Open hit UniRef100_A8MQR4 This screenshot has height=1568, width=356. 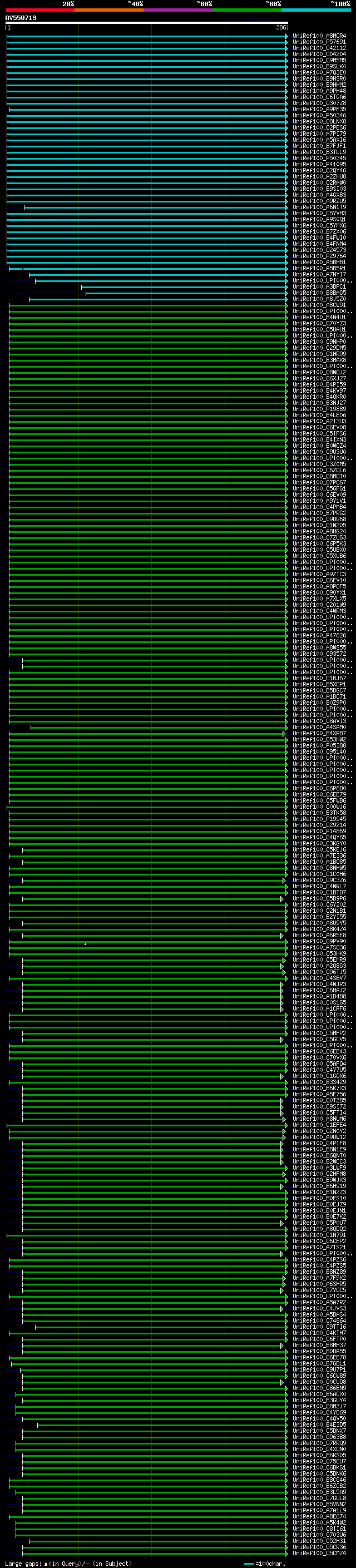[319, 36]
